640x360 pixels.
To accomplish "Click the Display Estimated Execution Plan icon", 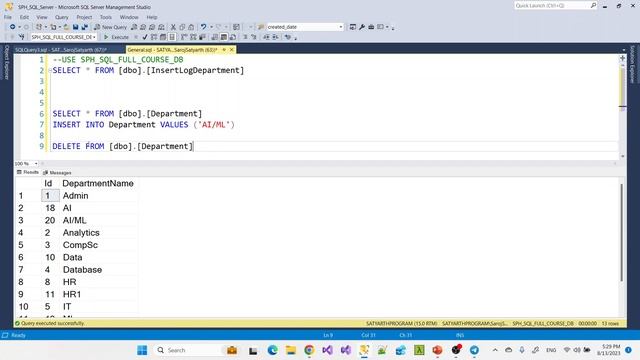I will coord(154,37).
